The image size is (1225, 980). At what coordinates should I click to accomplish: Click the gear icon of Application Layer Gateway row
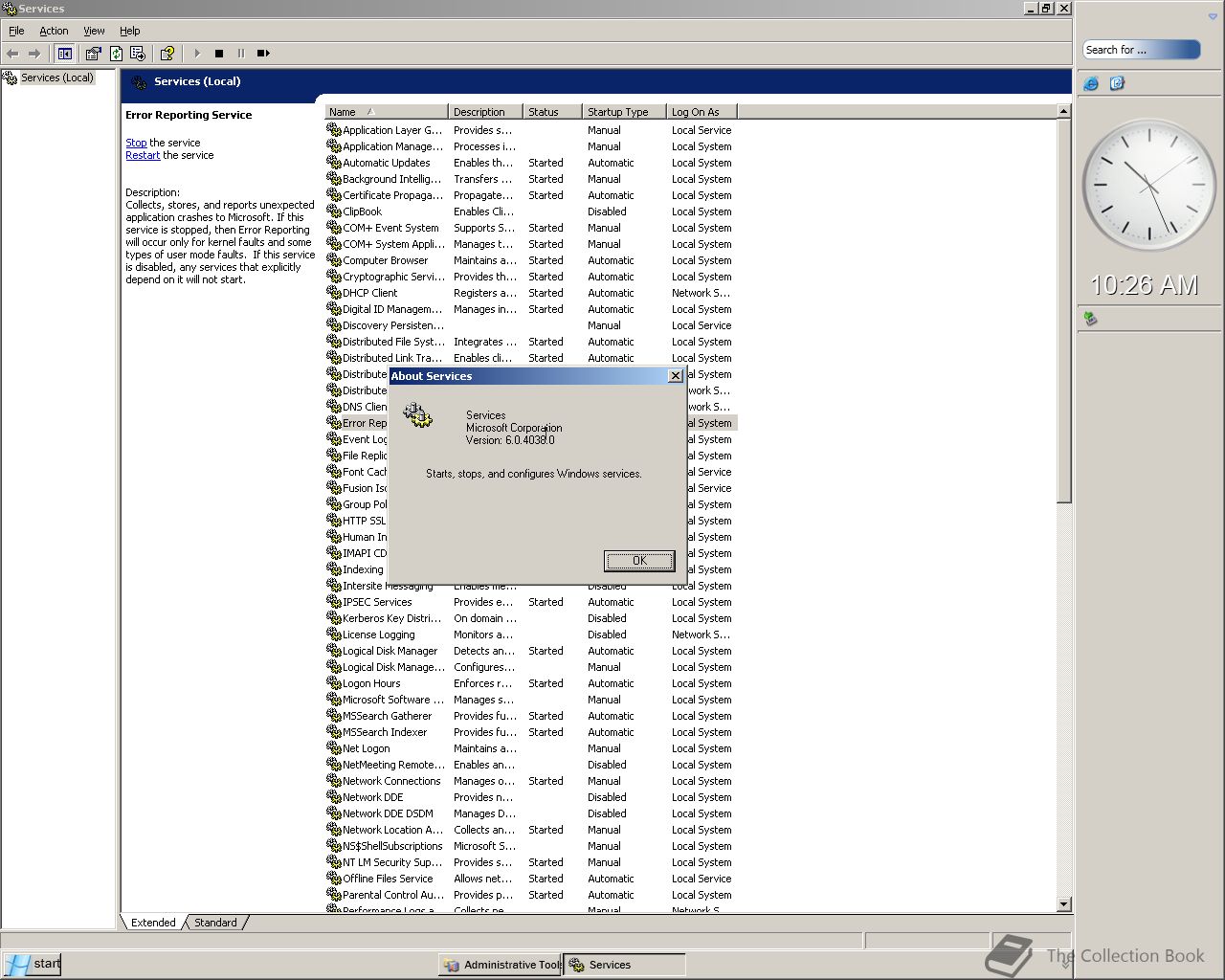(334, 130)
